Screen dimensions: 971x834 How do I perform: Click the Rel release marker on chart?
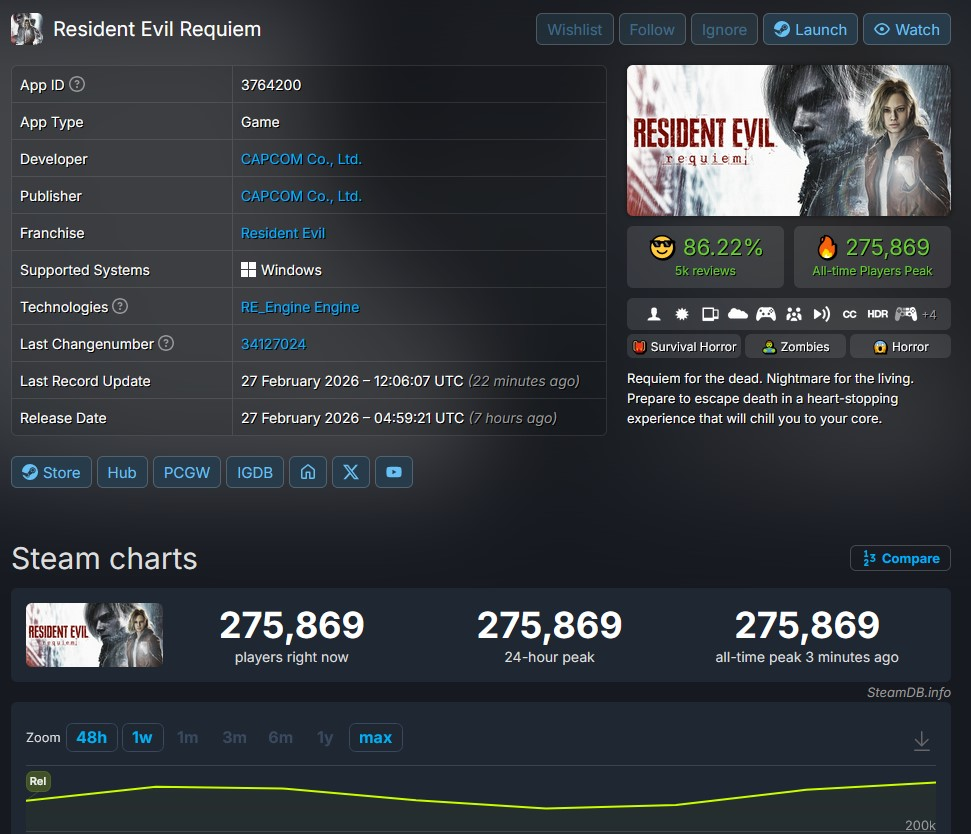38,781
